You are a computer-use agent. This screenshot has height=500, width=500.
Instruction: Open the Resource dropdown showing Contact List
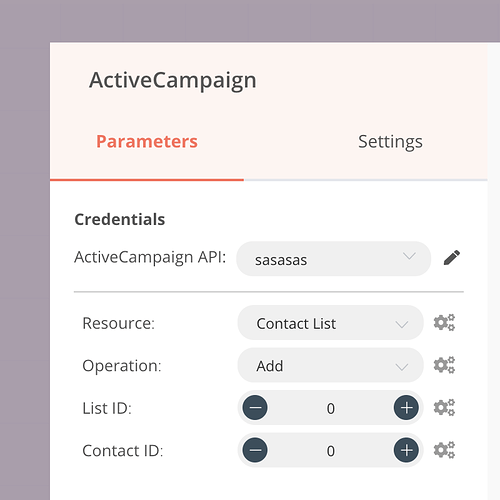click(x=330, y=323)
